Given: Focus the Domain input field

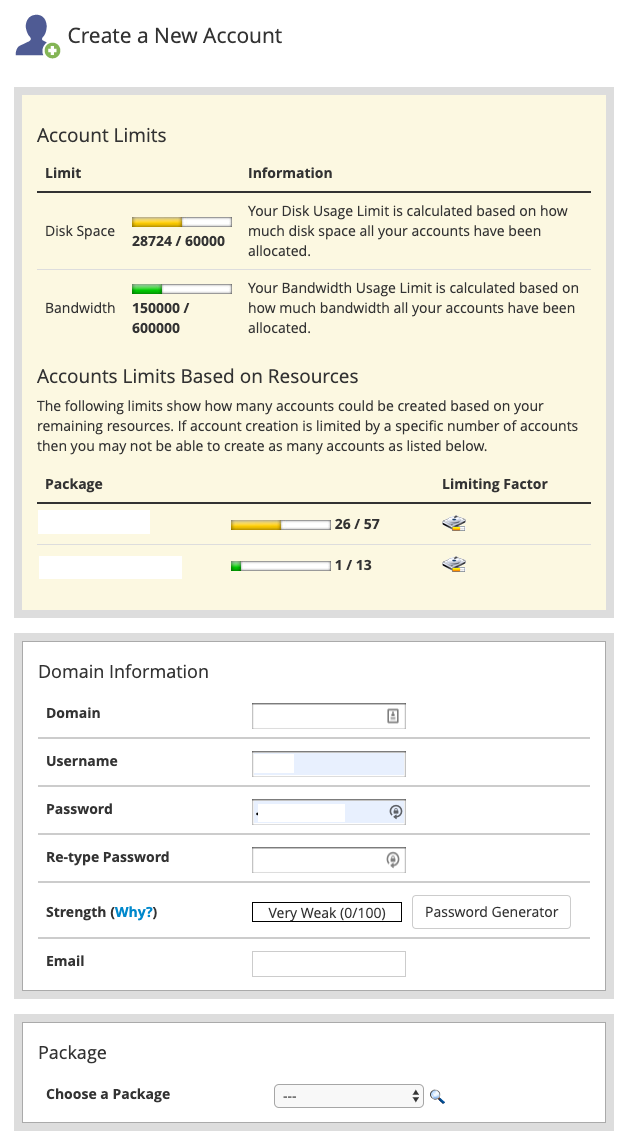Looking at the screenshot, I should 329,716.
